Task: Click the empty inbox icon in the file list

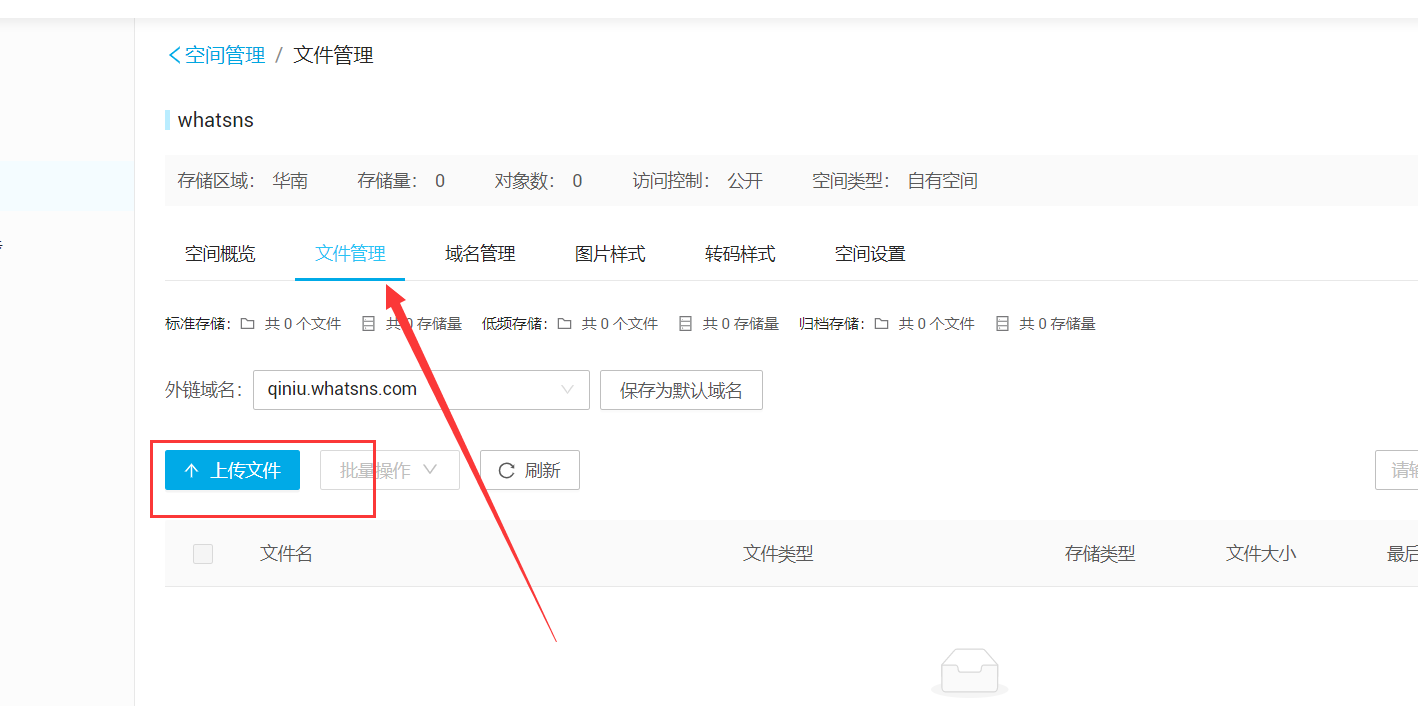Action: tap(969, 672)
